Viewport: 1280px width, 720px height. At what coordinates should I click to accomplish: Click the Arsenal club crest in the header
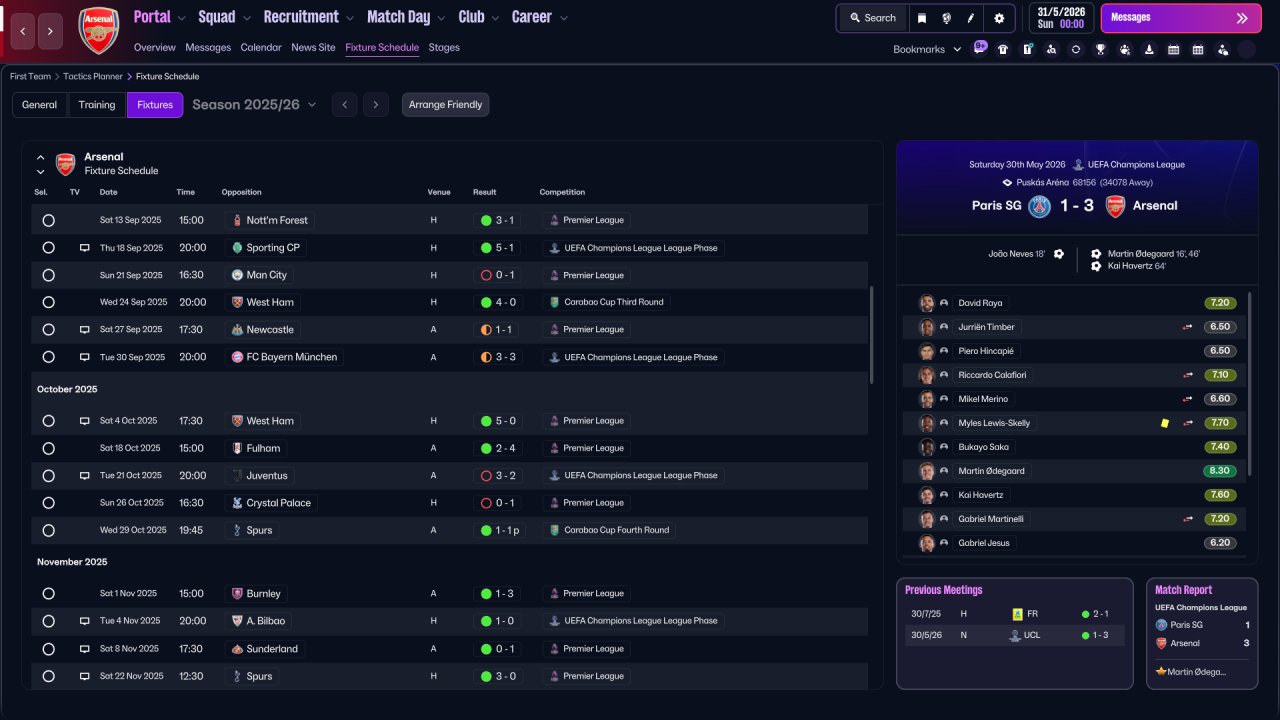[98, 30]
